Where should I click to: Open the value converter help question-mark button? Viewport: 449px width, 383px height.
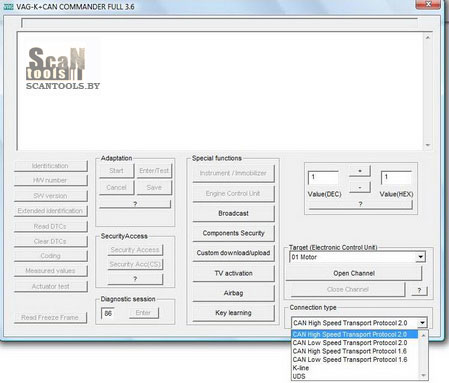click(360, 204)
